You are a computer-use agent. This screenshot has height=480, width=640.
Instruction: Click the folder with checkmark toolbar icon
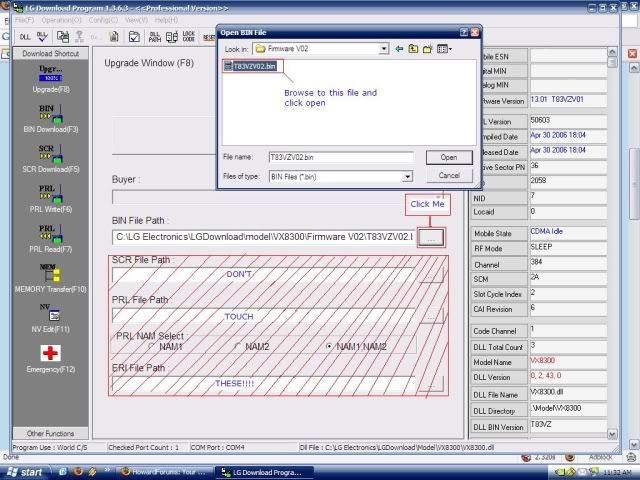(134, 37)
